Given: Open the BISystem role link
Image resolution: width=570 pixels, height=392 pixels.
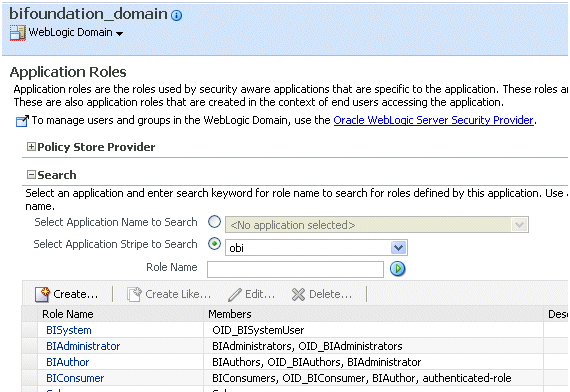Looking at the screenshot, I should tap(69, 330).
